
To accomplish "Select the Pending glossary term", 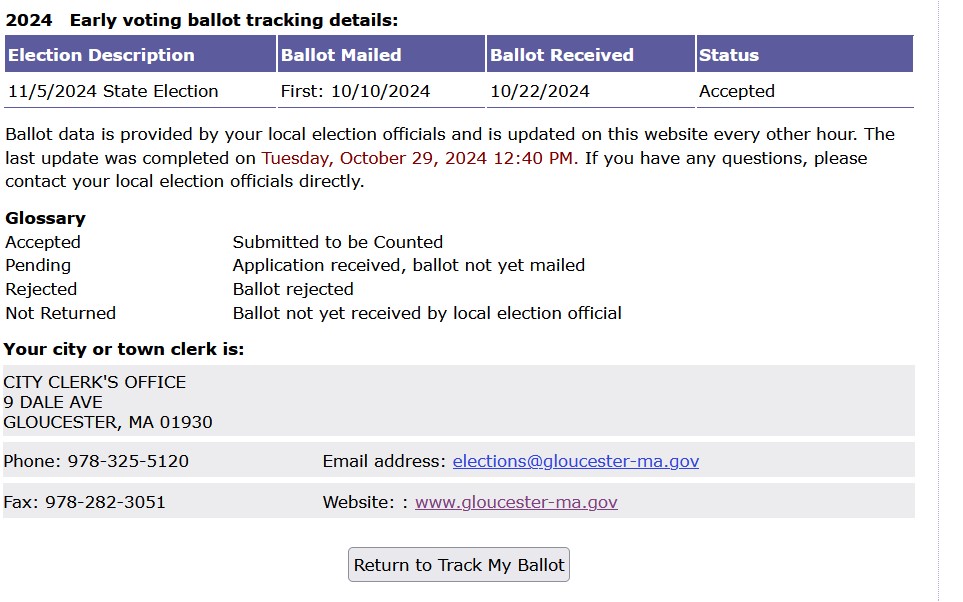I will pos(38,265).
